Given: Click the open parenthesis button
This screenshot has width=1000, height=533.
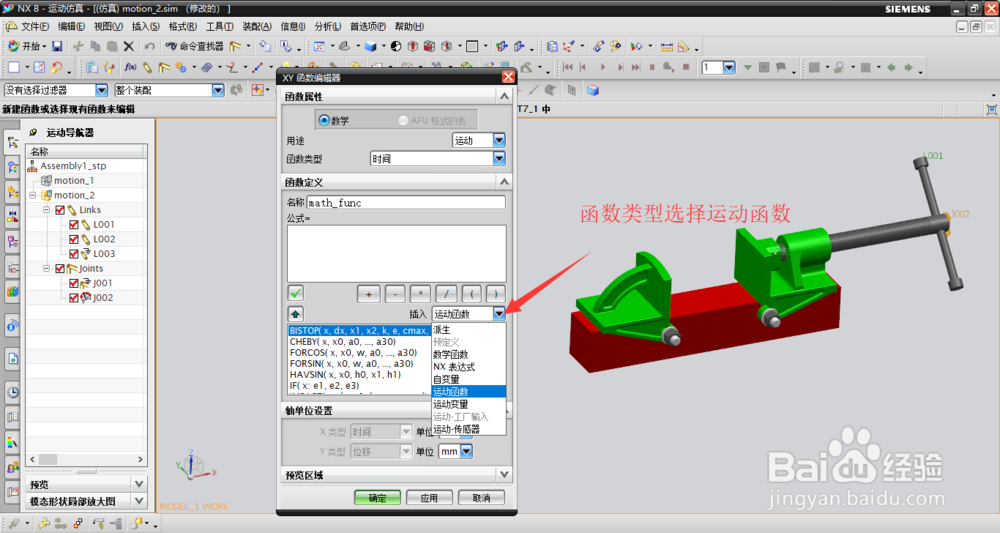Looking at the screenshot, I should coord(471,294).
